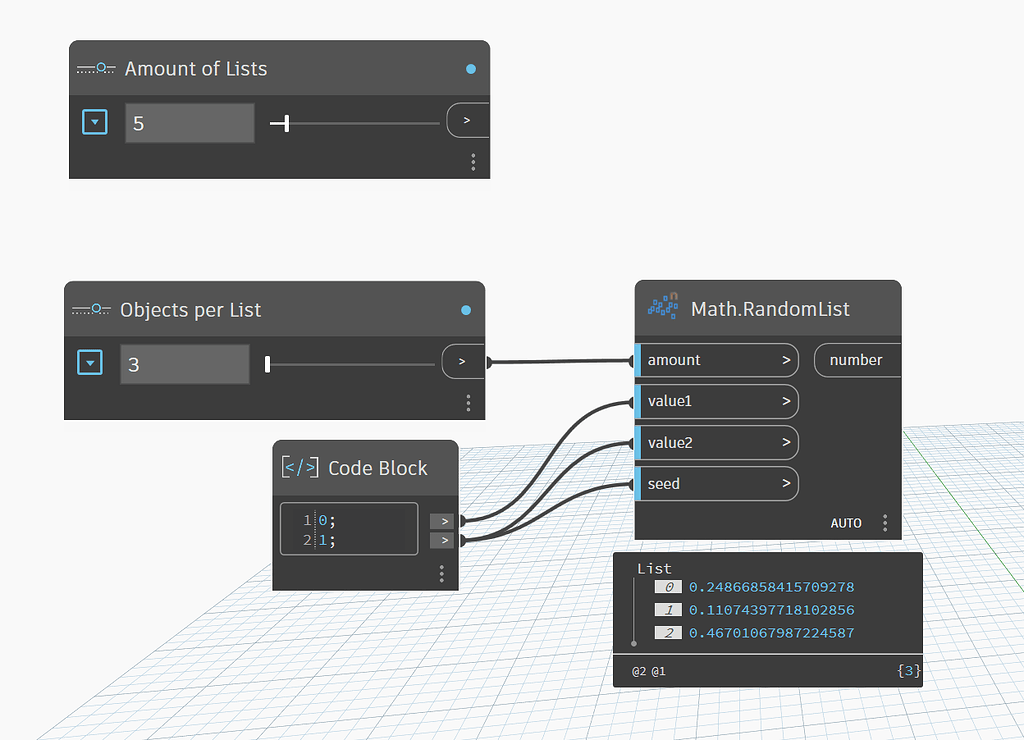Open the three-dot options menu on Amount of Lists
1024x740 pixels.
click(472, 161)
